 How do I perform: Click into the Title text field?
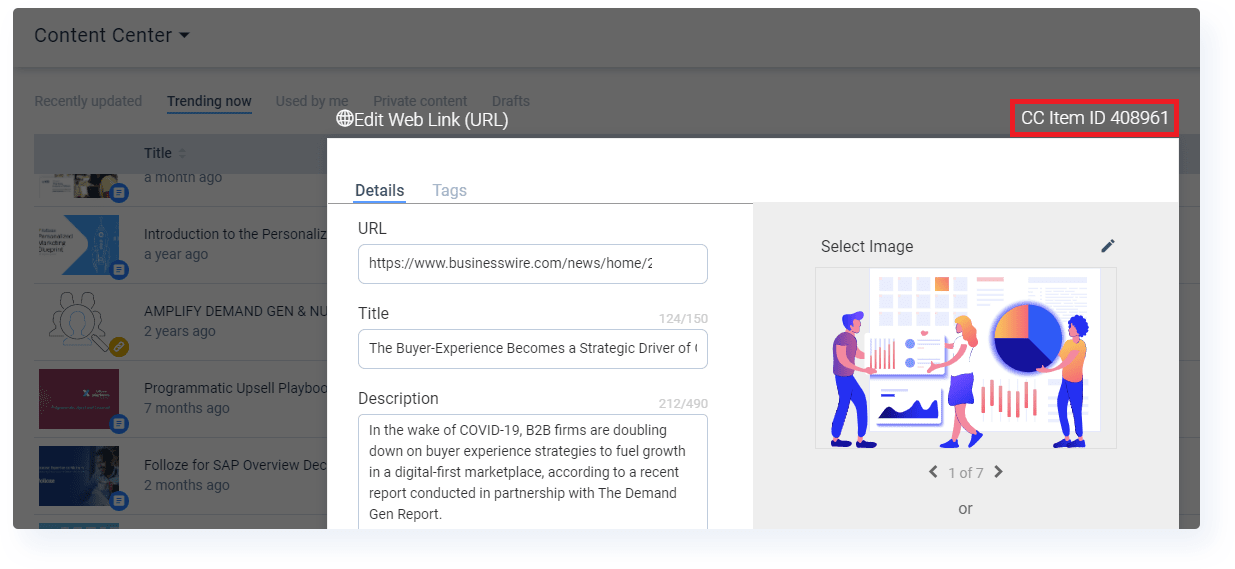click(532, 349)
